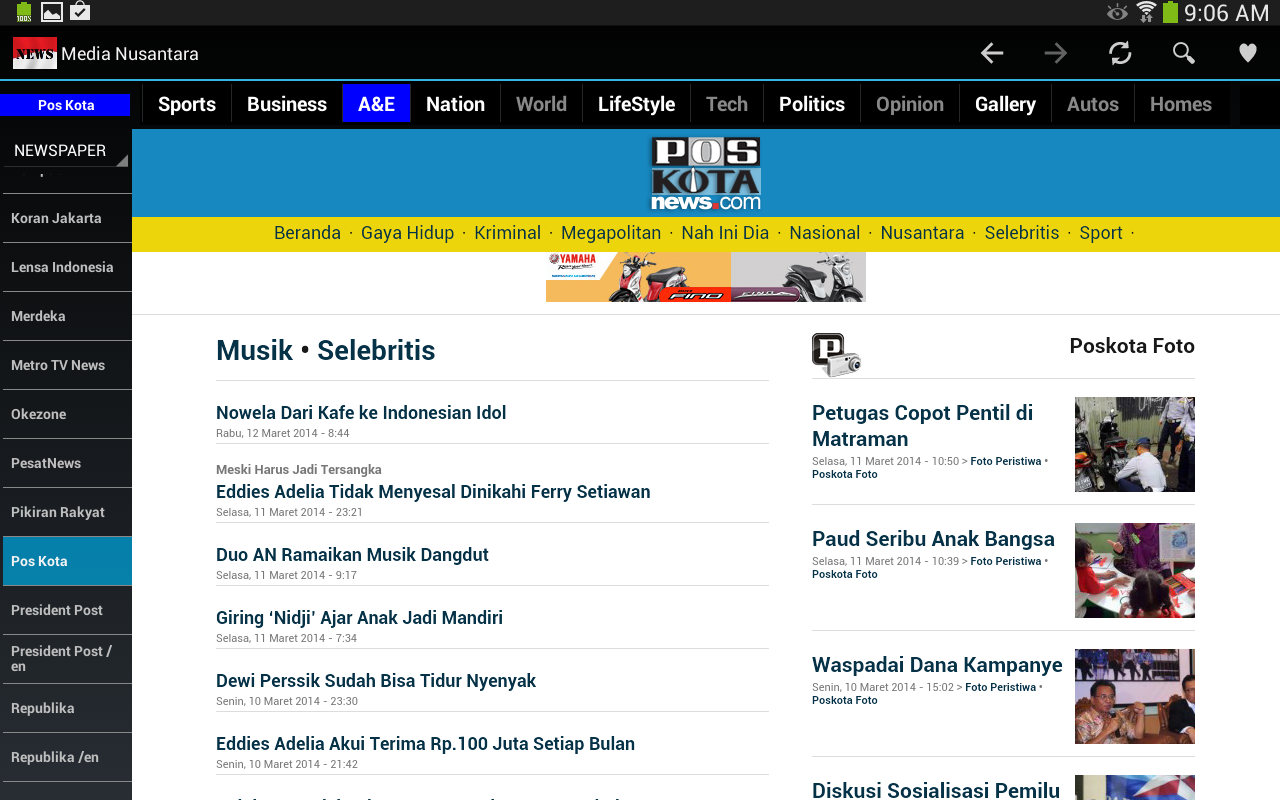Open search with magnifier icon
Viewport: 1280px width, 800px height.
click(x=1184, y=53)
